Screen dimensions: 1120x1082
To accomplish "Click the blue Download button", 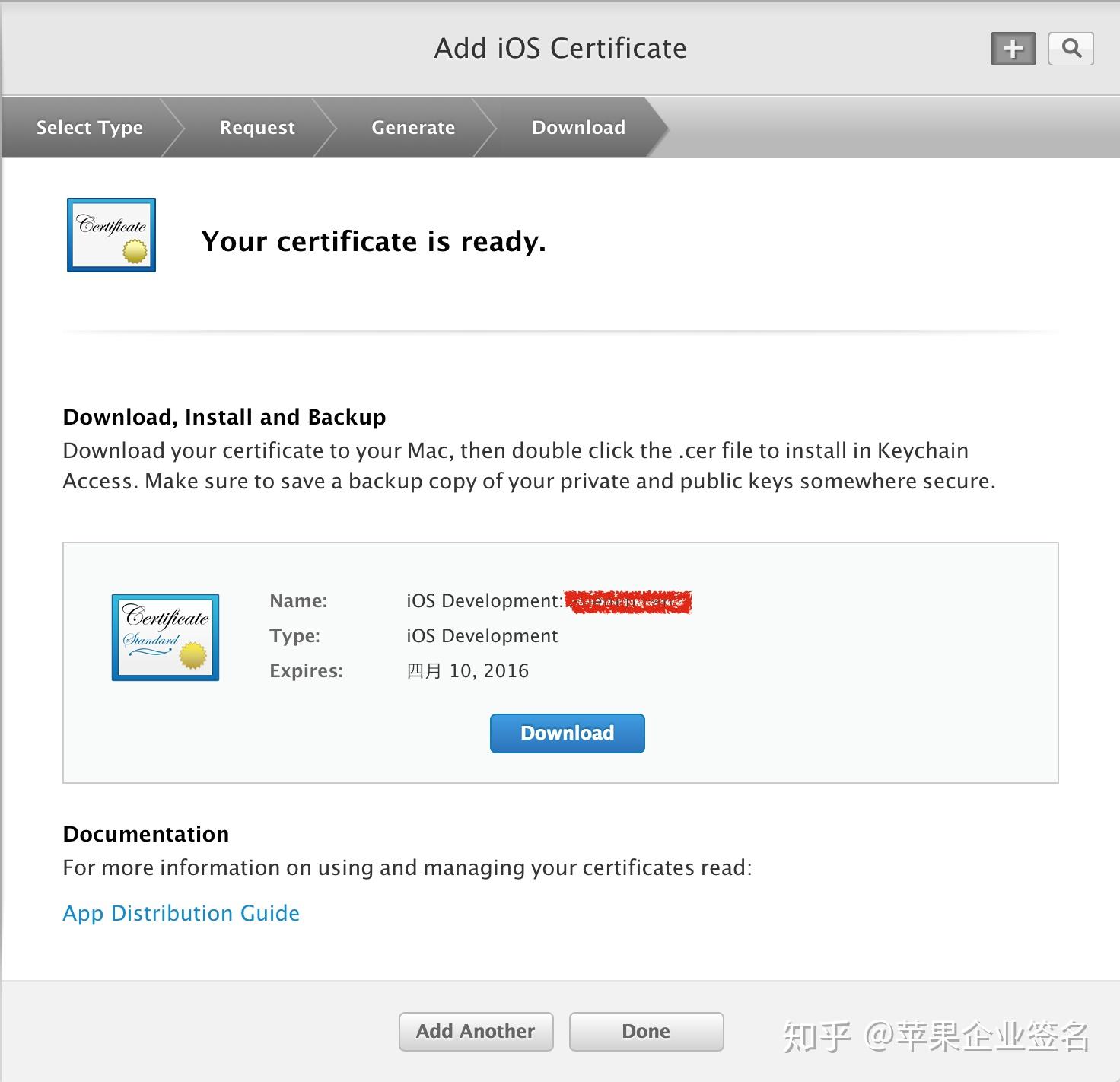I will point(567,733).
